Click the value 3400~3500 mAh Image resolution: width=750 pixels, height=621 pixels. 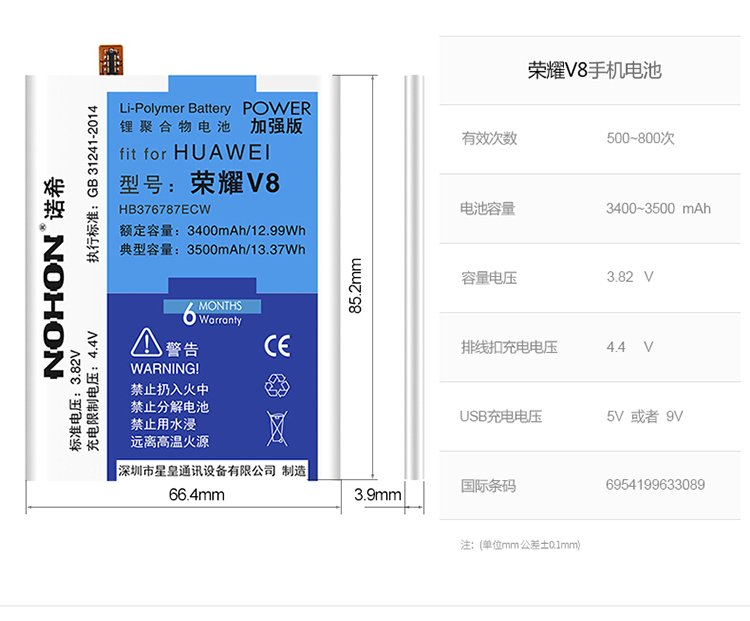tap(658, 209)
